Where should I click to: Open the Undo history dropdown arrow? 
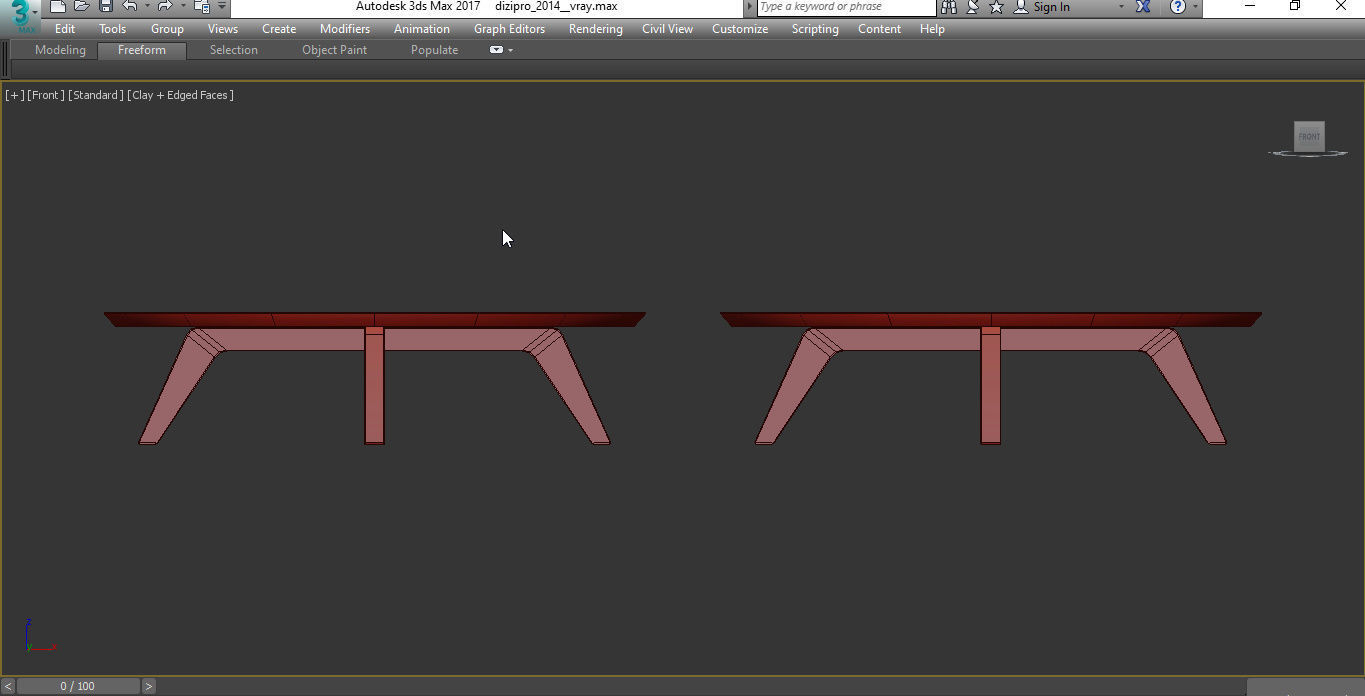(147, 7)
